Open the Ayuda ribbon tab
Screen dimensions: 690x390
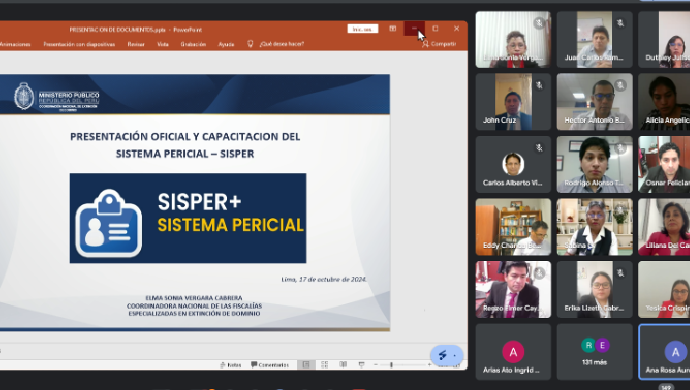click(x=226, y=44)
